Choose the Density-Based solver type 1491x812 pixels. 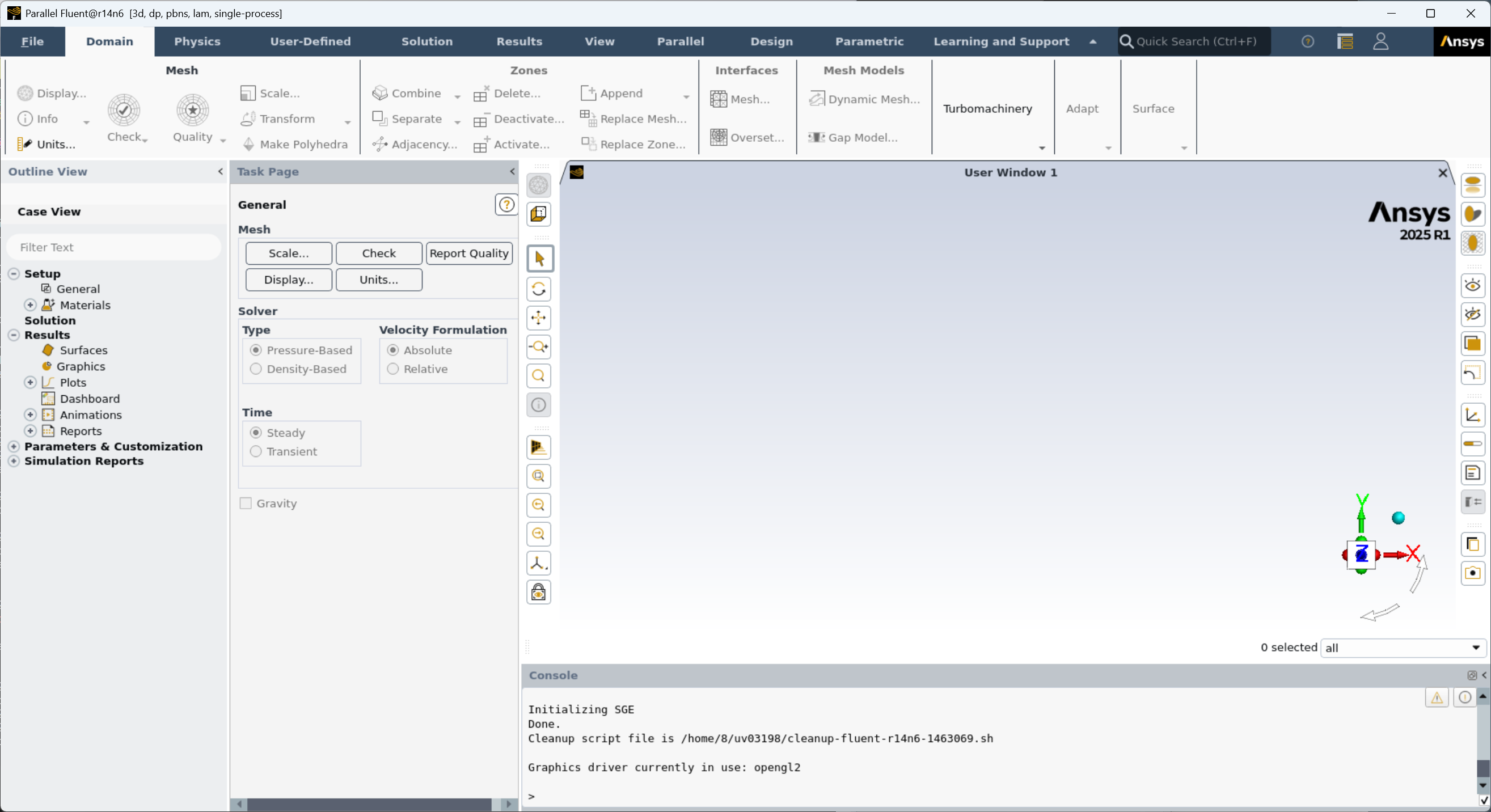[256, 369]
